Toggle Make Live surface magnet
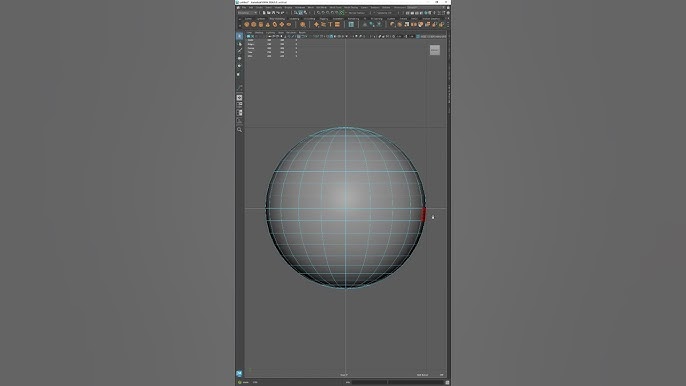The image size is (686, 386). coord(342,13)
